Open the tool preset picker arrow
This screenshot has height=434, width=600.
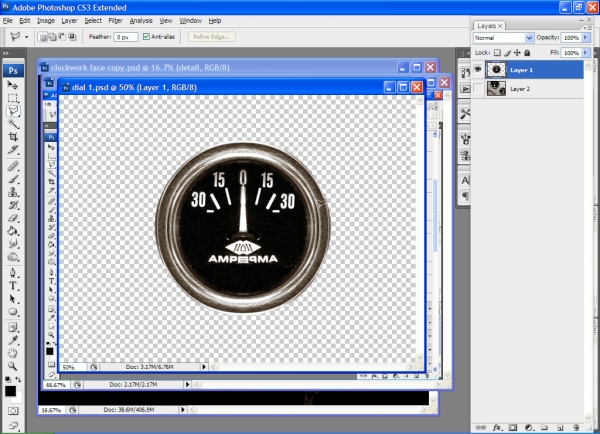pos(26,37)
